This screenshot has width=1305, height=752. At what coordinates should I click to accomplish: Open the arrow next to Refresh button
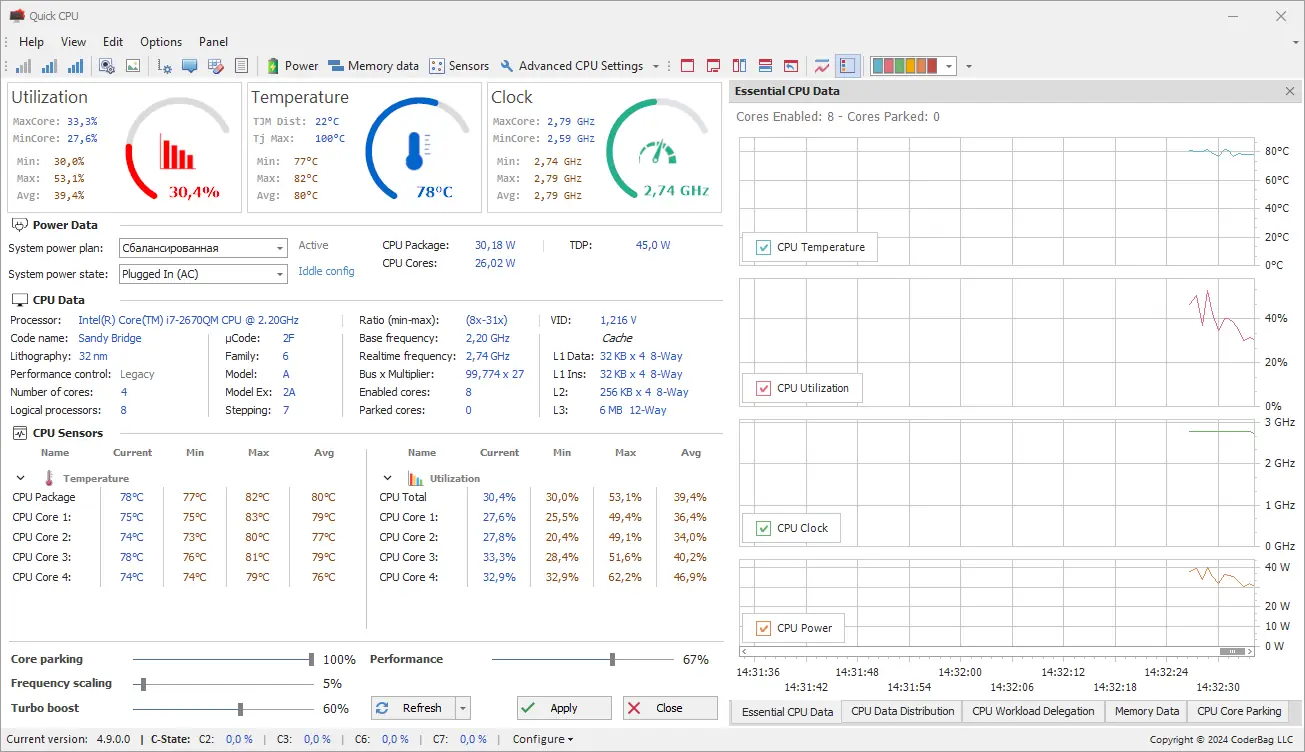click(462, 708)
